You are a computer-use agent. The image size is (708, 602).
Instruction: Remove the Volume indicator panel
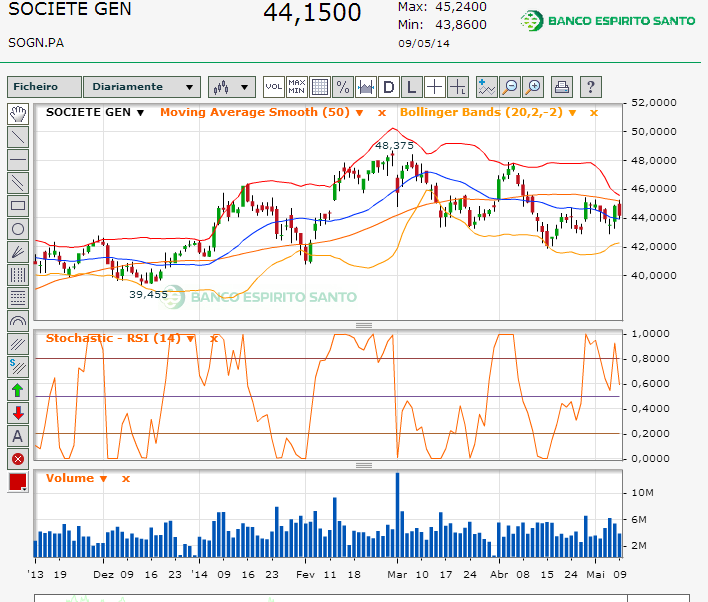(x=126, y=479)
